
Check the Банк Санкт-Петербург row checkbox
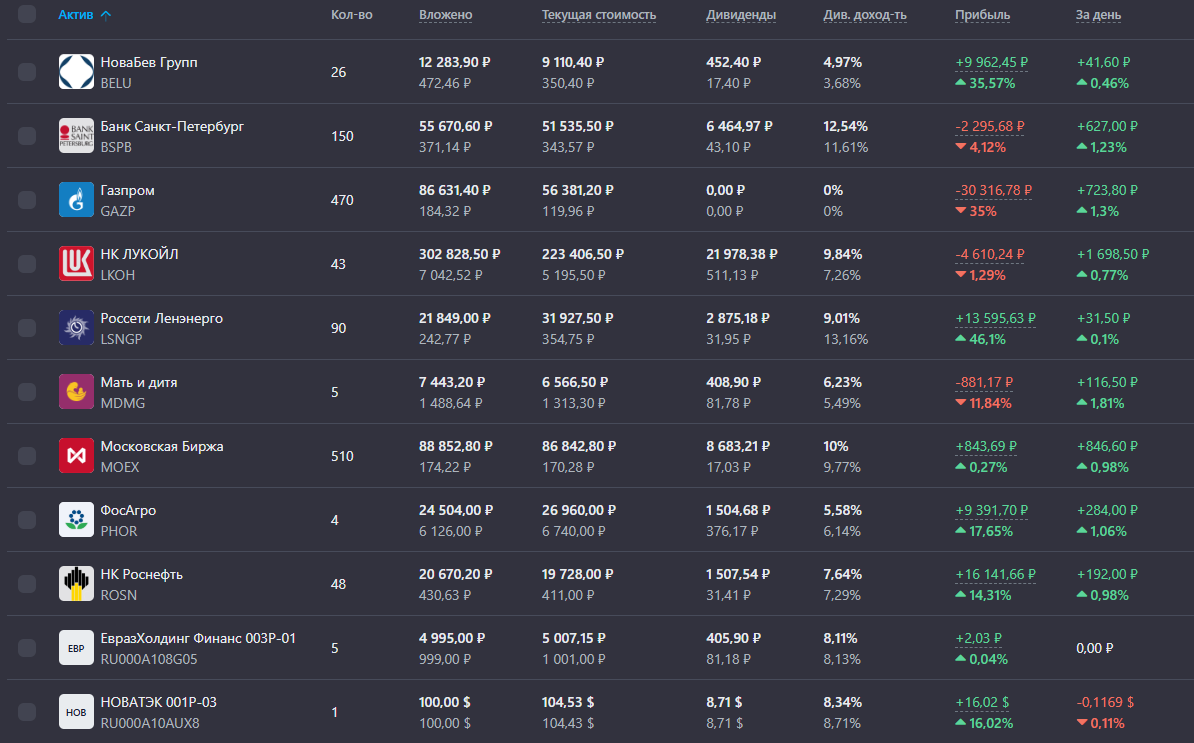(27, 136)
